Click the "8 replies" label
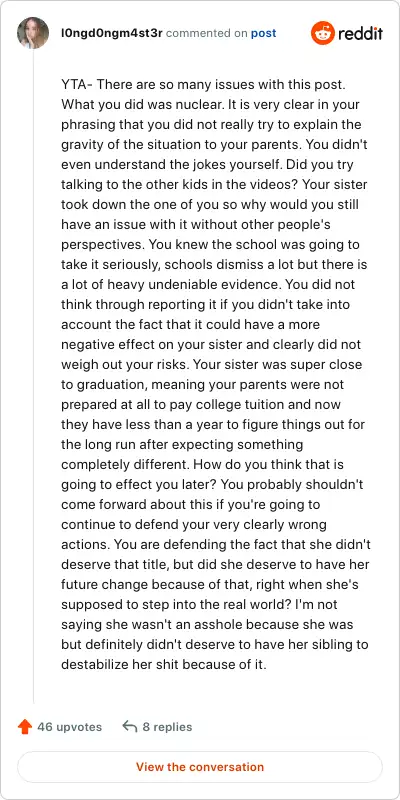This screenshot has width=400, height=800. pos(167,727)
